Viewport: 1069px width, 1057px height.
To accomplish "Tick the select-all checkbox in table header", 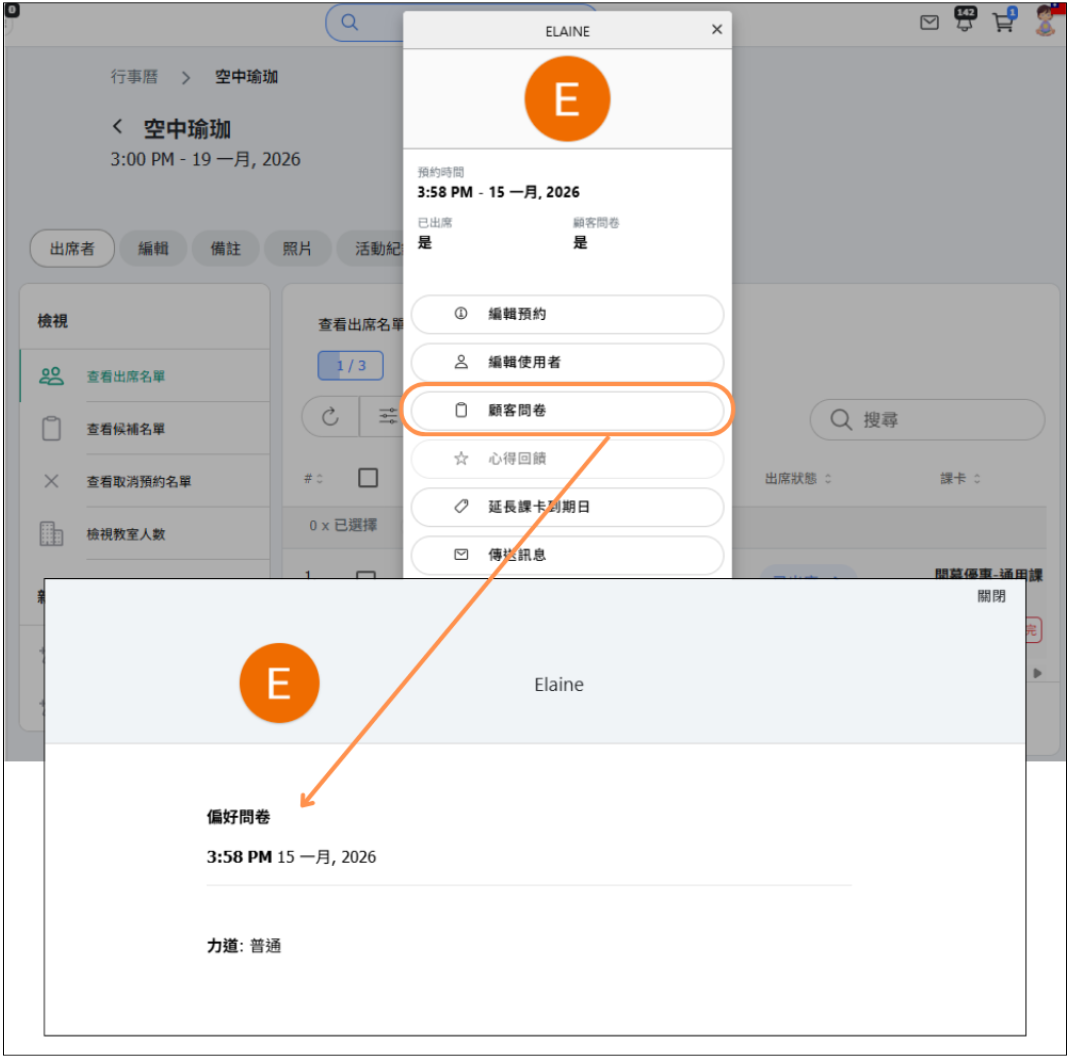I will (x=368, y=478).
